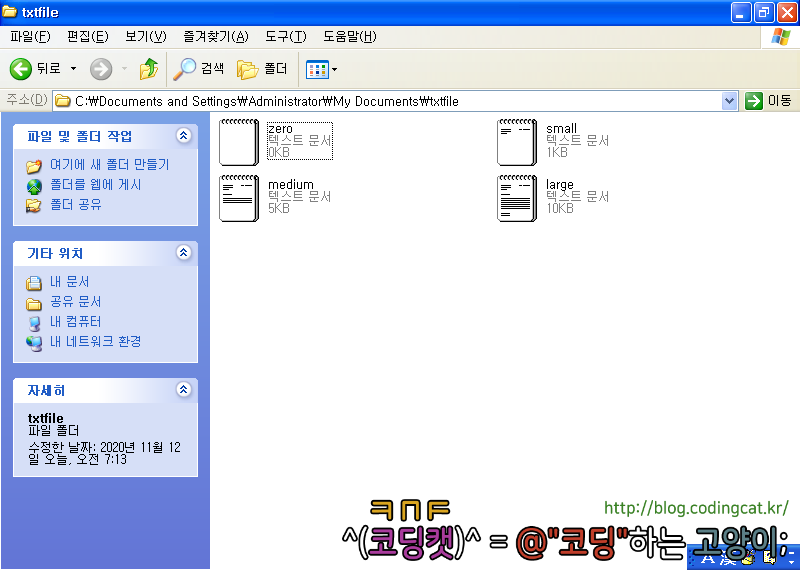This screenshot has height=570, width=800.
Task: Collapse the 기타 위치 panel
Action: tap(184, 252)
